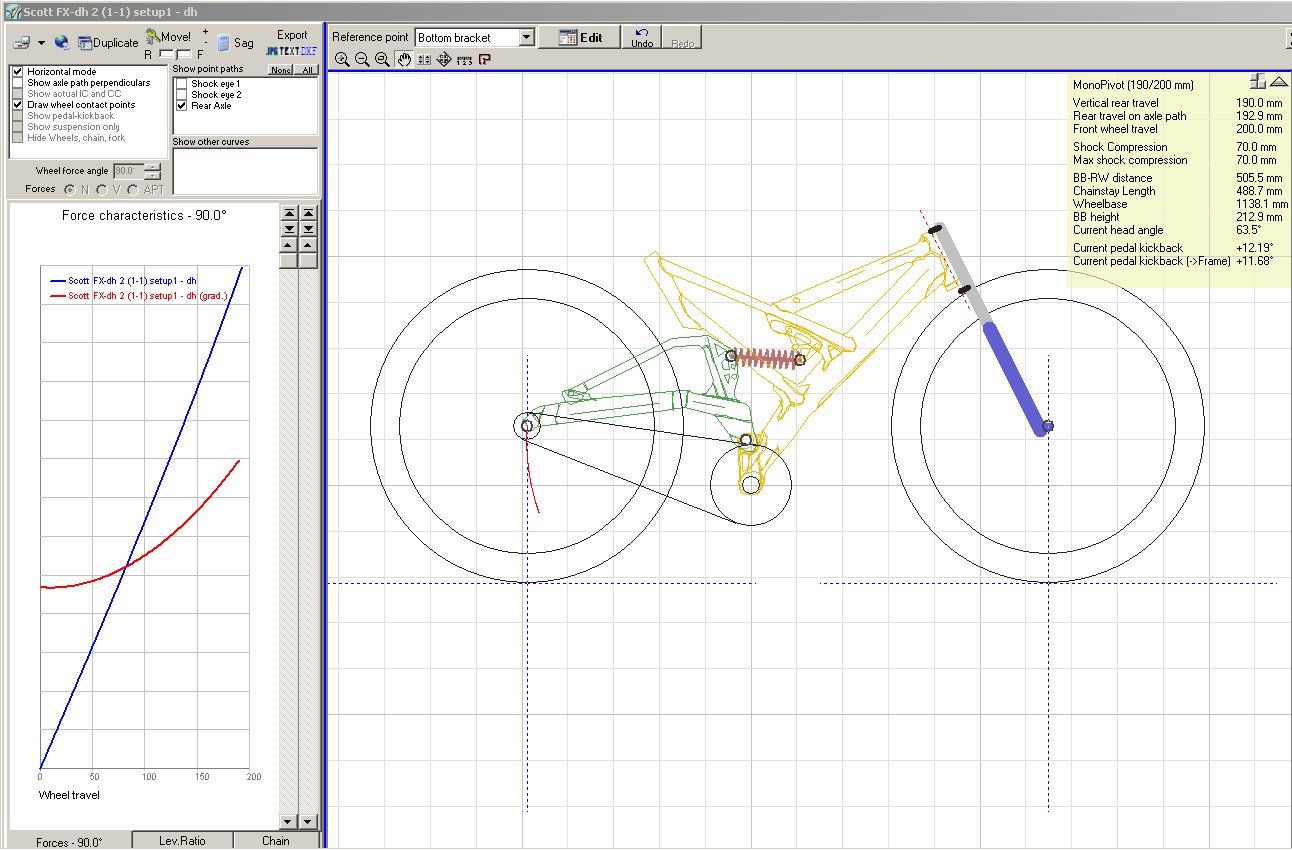Increase the Wheel force angle stepper

152,167
